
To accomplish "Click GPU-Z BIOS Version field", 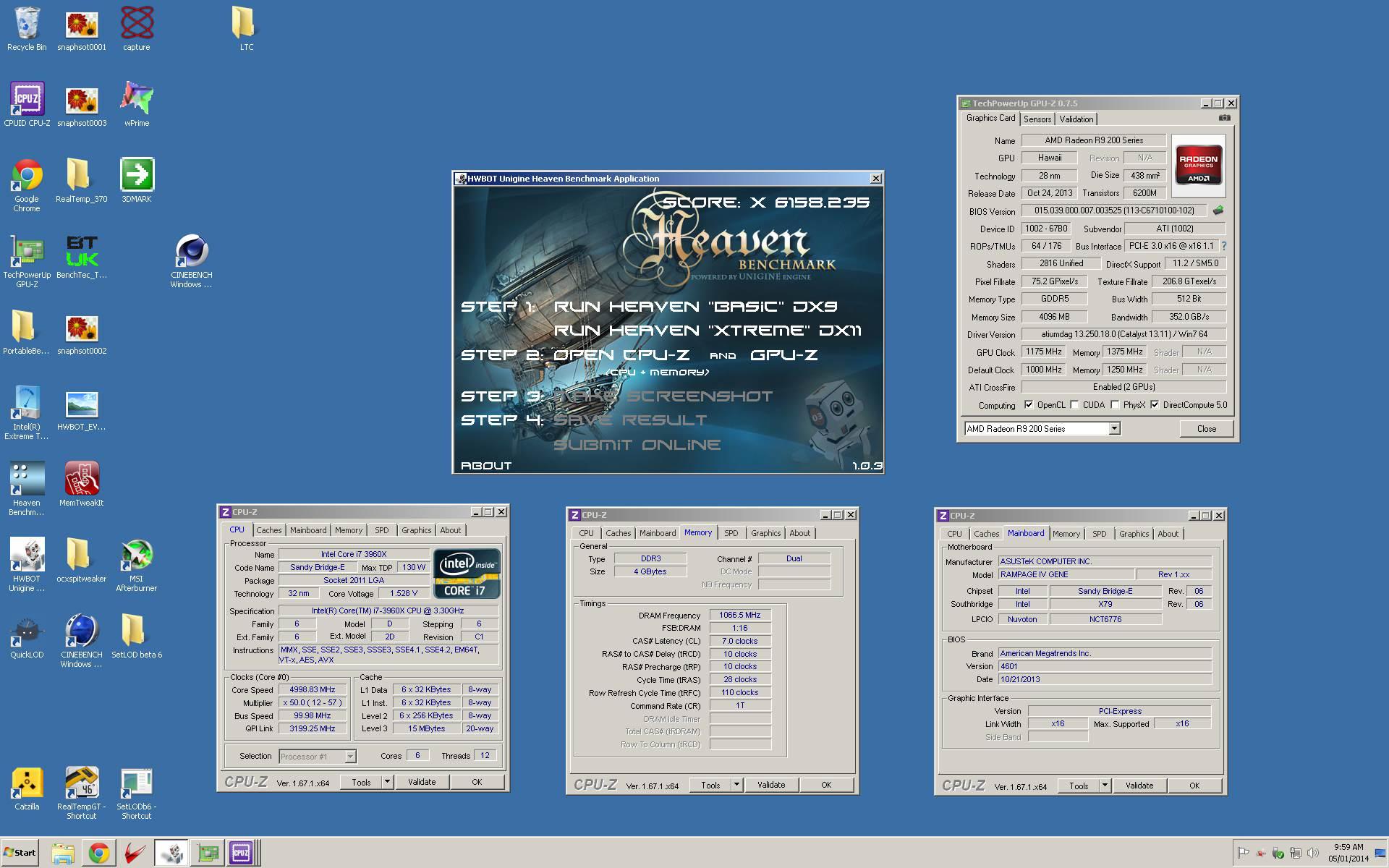I will 1114,210.
